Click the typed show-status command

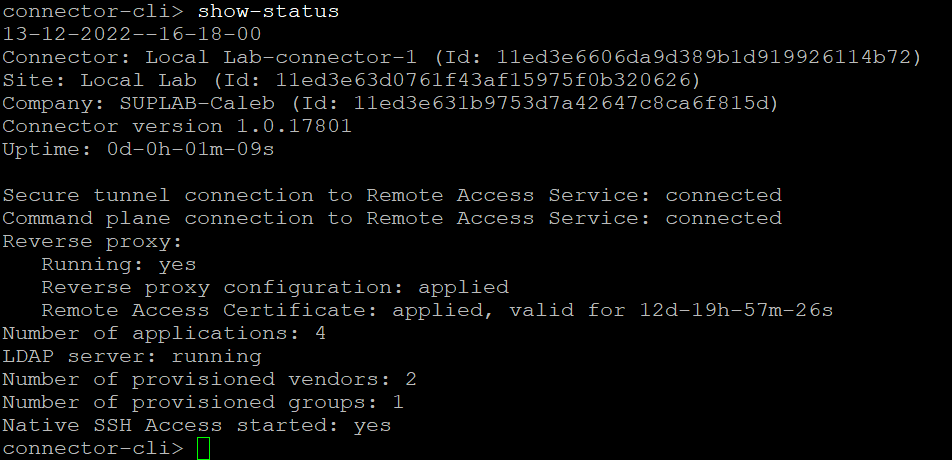tap(269, 12)
